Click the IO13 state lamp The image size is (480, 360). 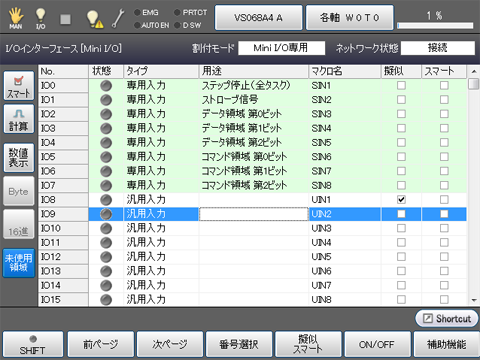106,271
